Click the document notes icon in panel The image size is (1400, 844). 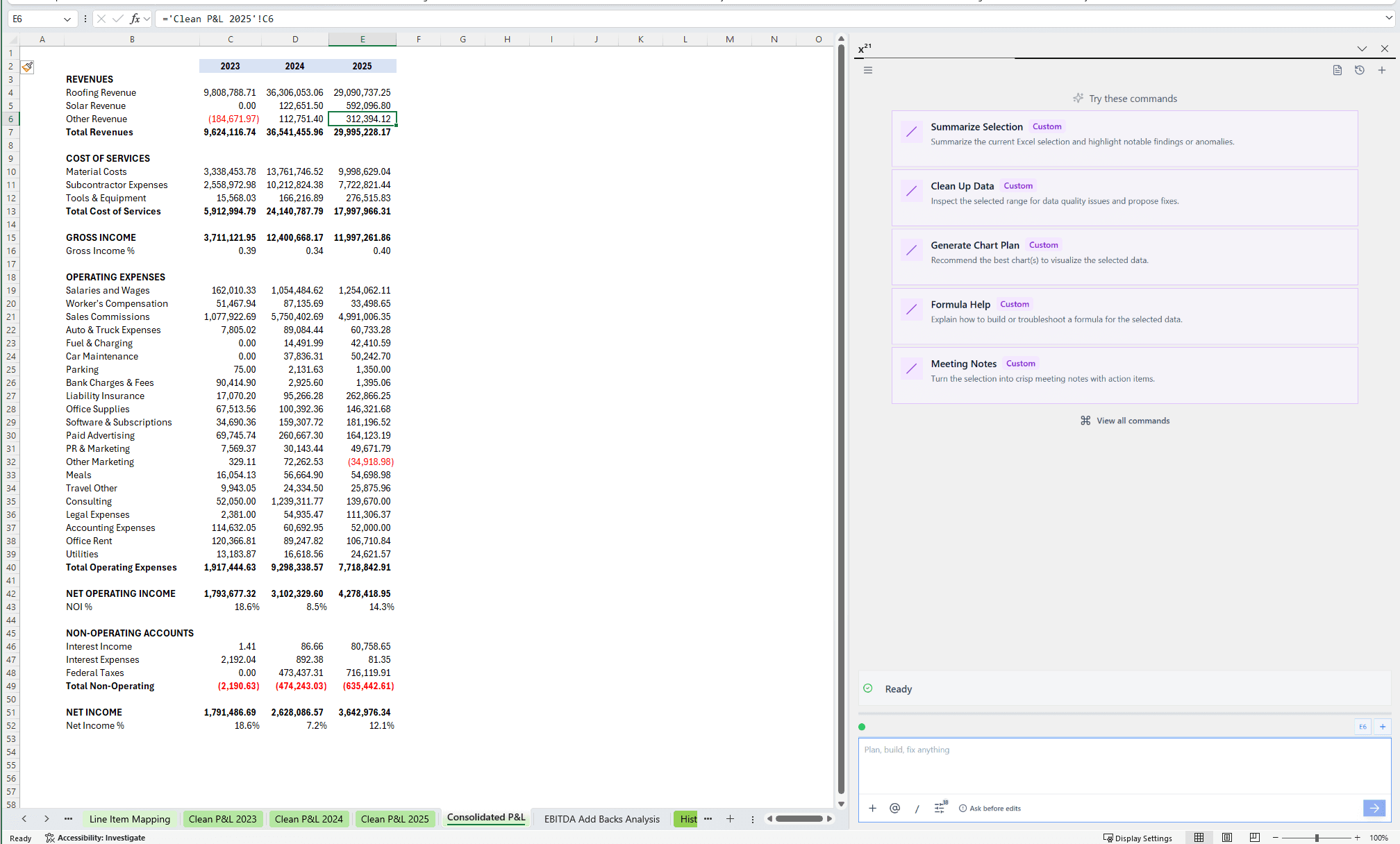pos(1337,70)
